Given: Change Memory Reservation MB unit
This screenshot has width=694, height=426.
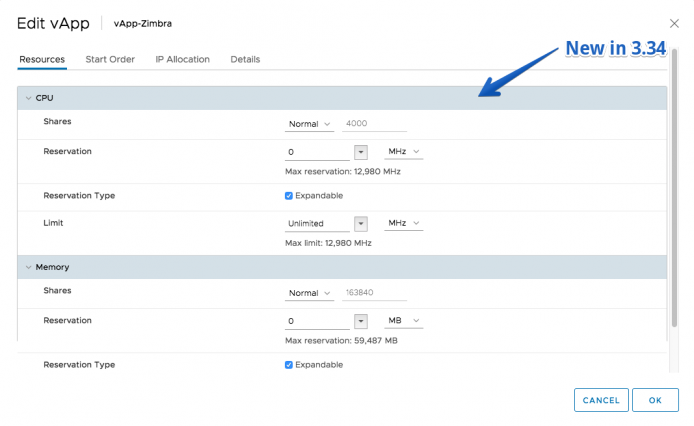Looking at the screenshot, I should coord(403,321).
